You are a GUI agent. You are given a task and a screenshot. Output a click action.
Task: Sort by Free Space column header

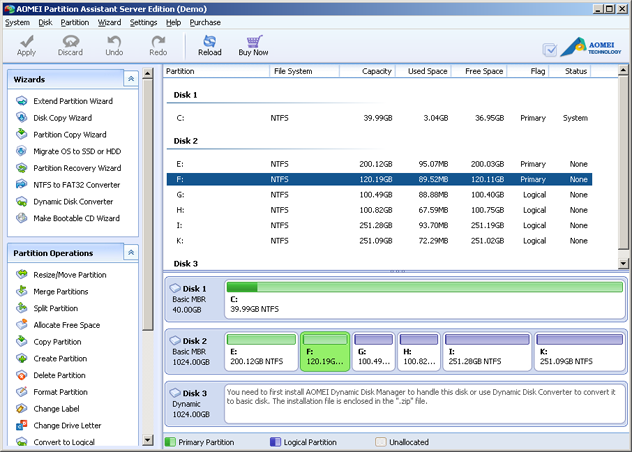pos(479,71)
